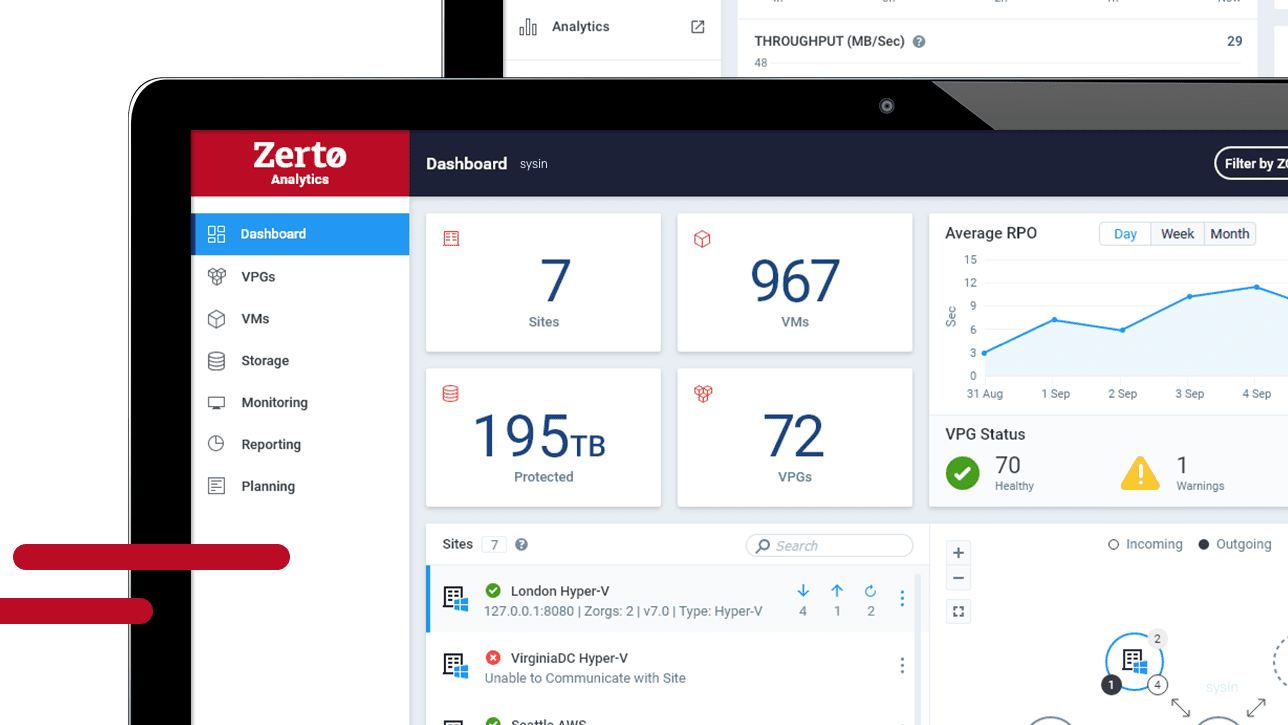This screenshot has height=725, width=1288.
Task: Open the Dashboard sidebar item
Action: (300, 234)
